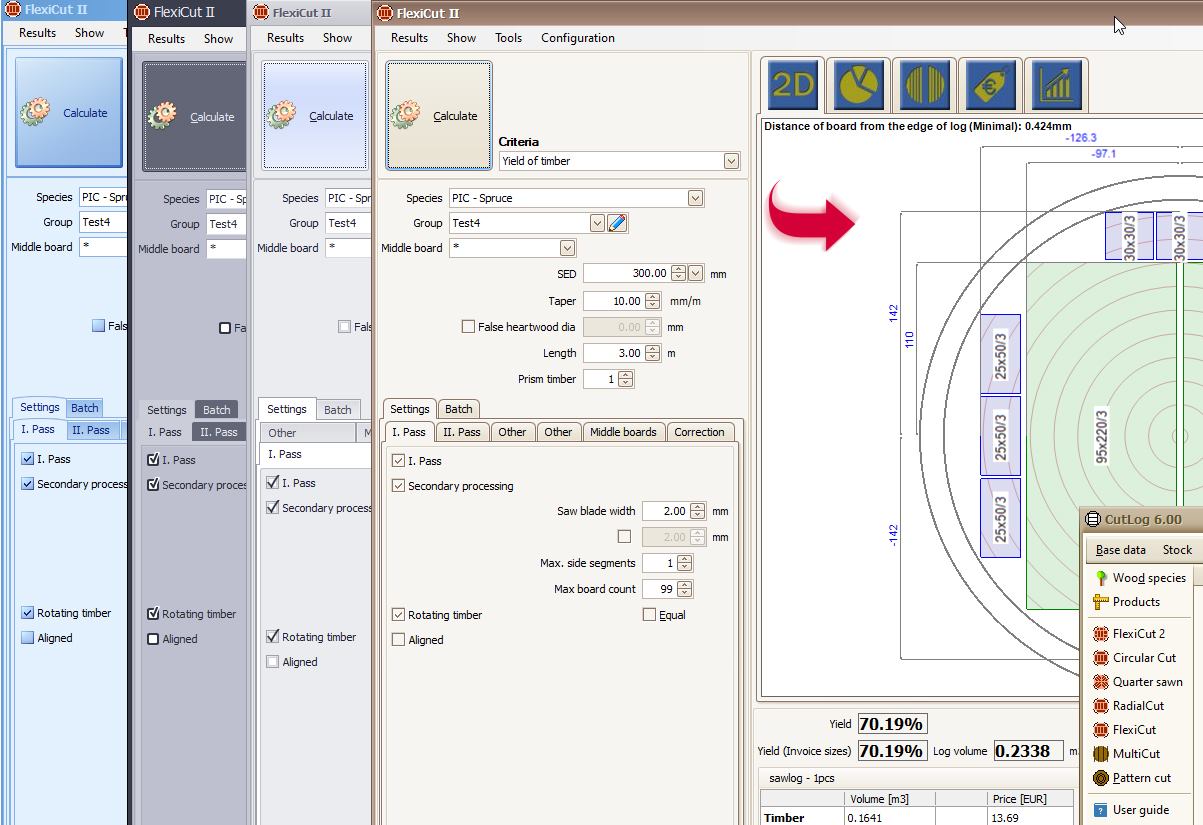Open Show menu in front window
Screen dimensions: 1203x825
coord(461,38)
